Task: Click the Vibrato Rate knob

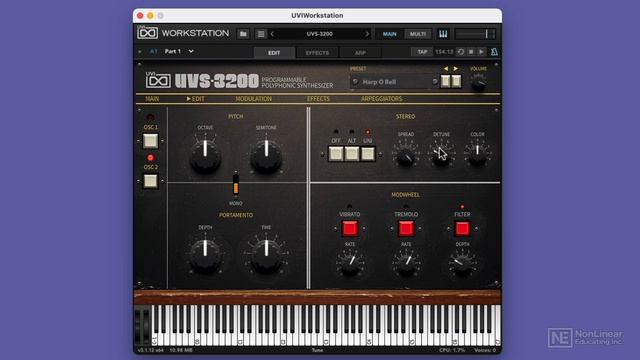Action: (350, 265)
